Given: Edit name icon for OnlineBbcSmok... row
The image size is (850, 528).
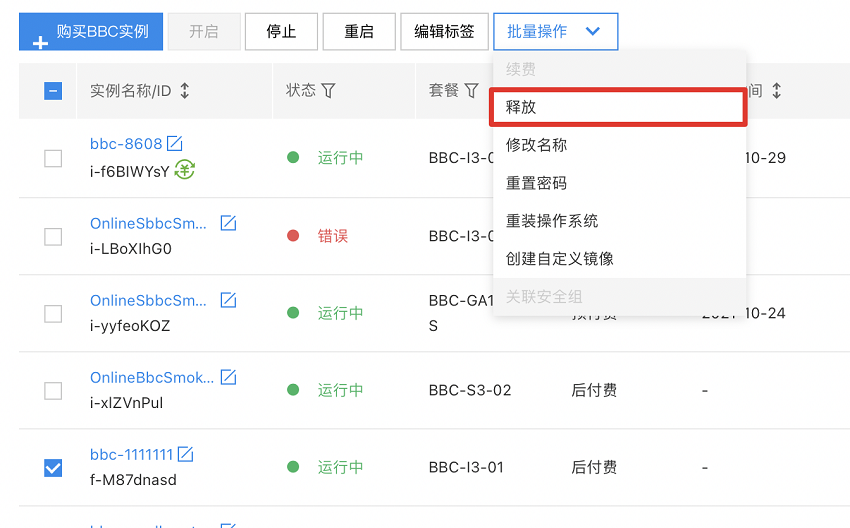Looking at the screenshot, I should coord(228,377).
